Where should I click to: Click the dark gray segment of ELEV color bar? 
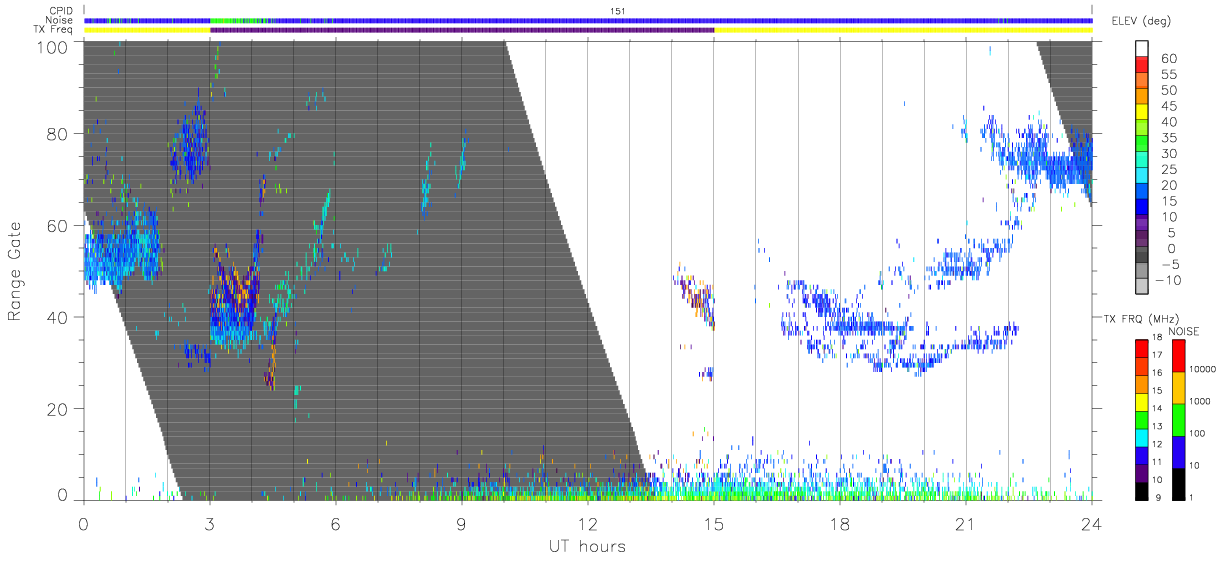coord(1143,255)
